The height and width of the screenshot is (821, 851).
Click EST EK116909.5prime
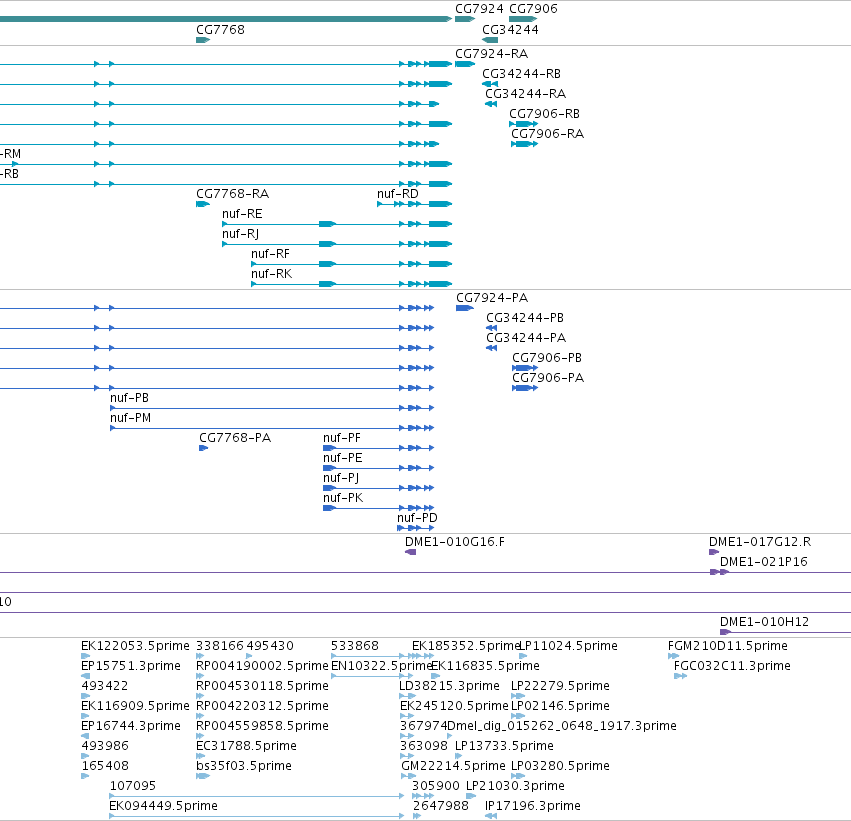click(85, 716)
